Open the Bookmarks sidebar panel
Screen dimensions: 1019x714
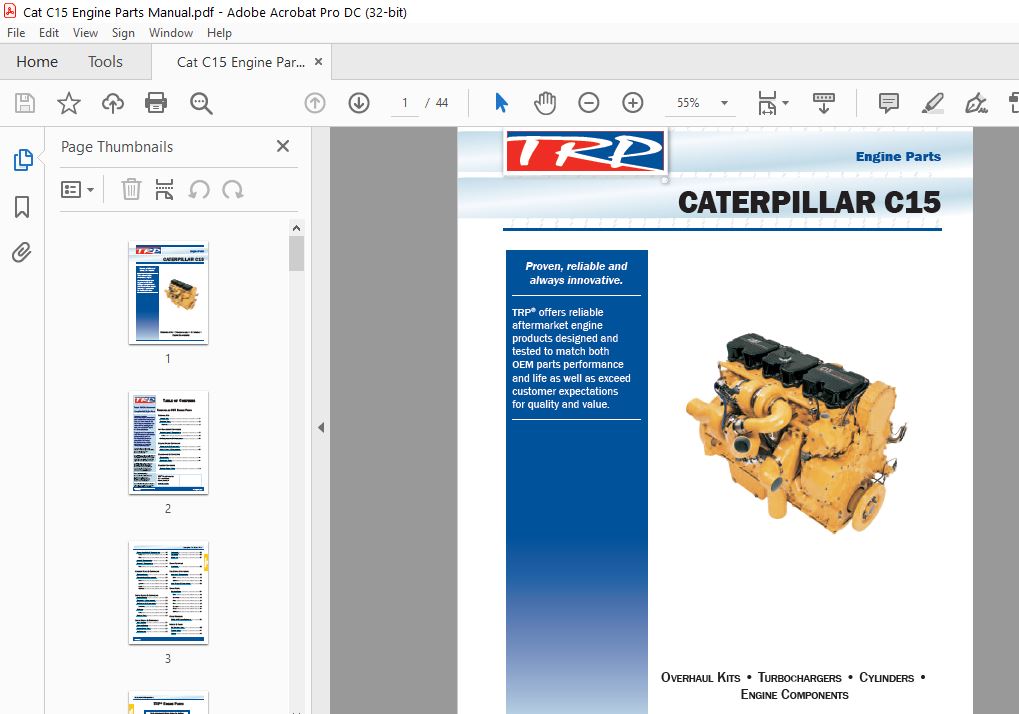coord(22,207)
